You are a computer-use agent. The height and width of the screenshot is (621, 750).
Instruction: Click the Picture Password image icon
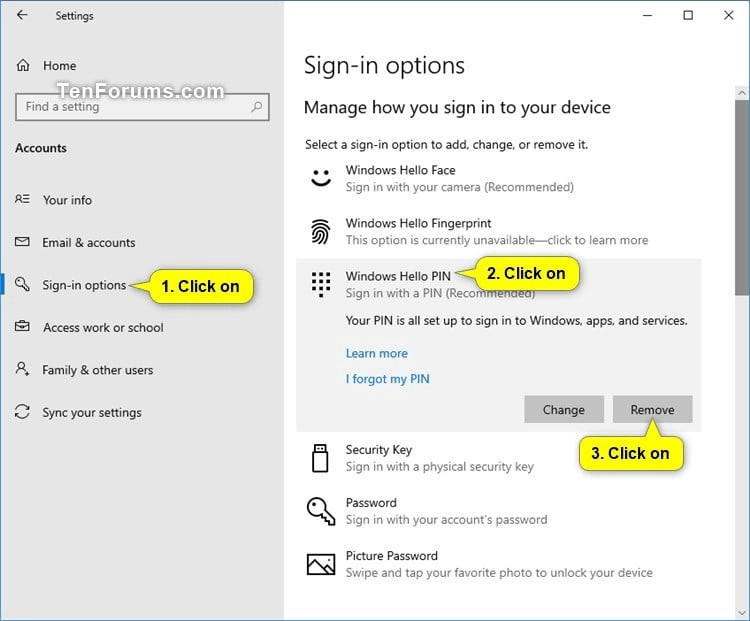[x=320, y=564]
